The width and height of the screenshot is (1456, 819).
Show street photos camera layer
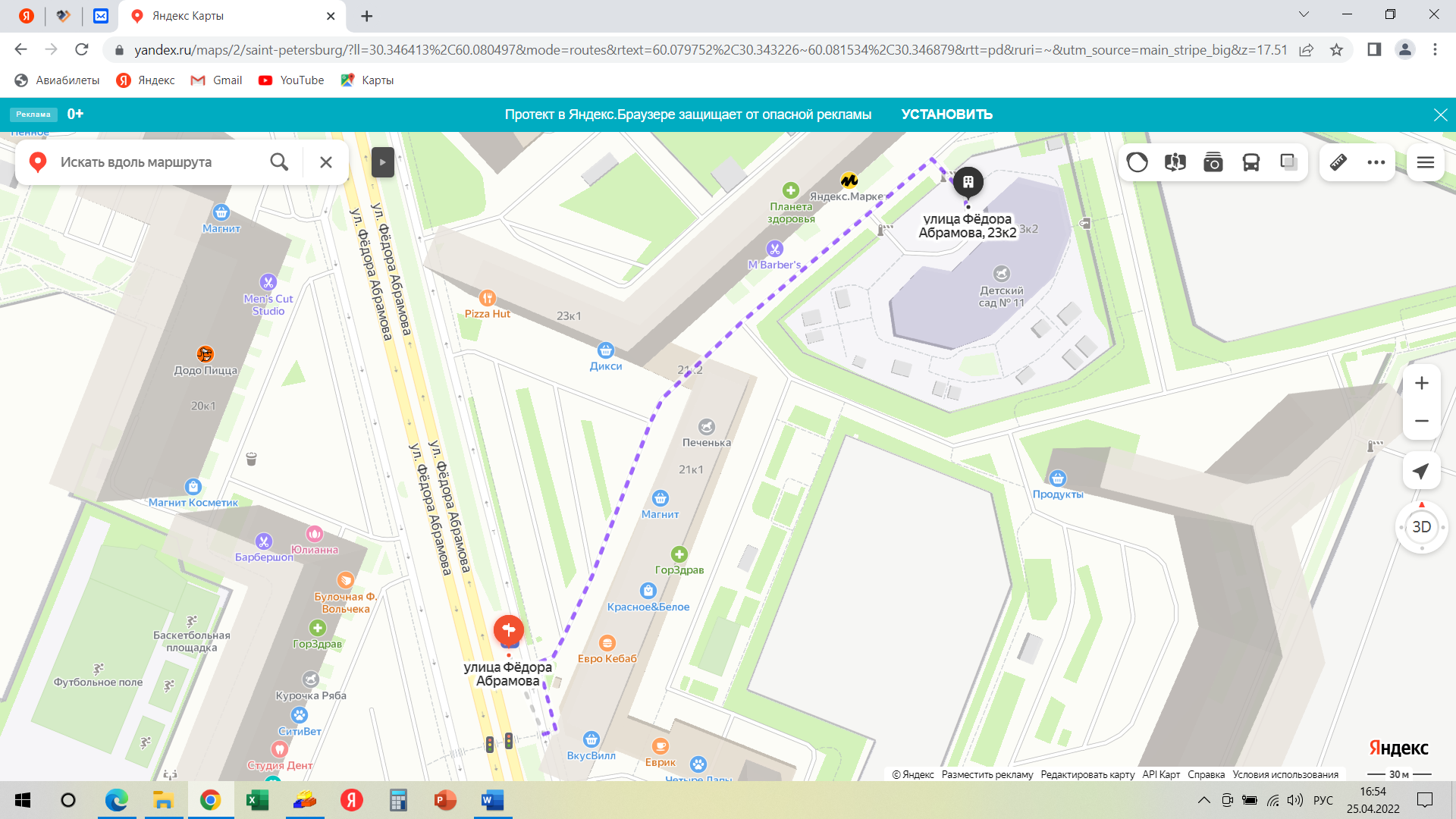coord(1213,162)
